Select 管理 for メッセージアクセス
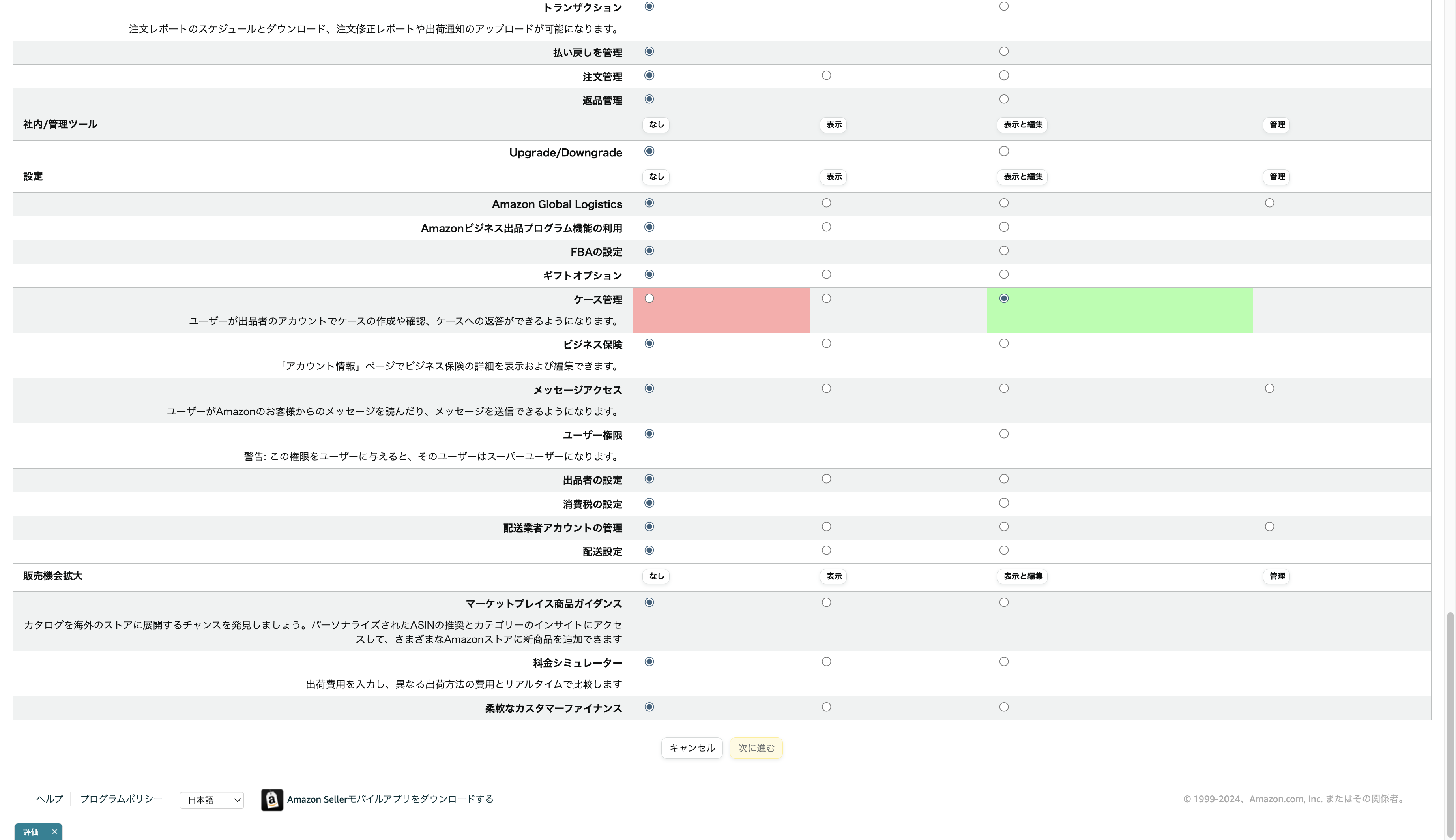Image resolution: width=1456 pixels, height=840 pixels. click(x=1269, y=389)
